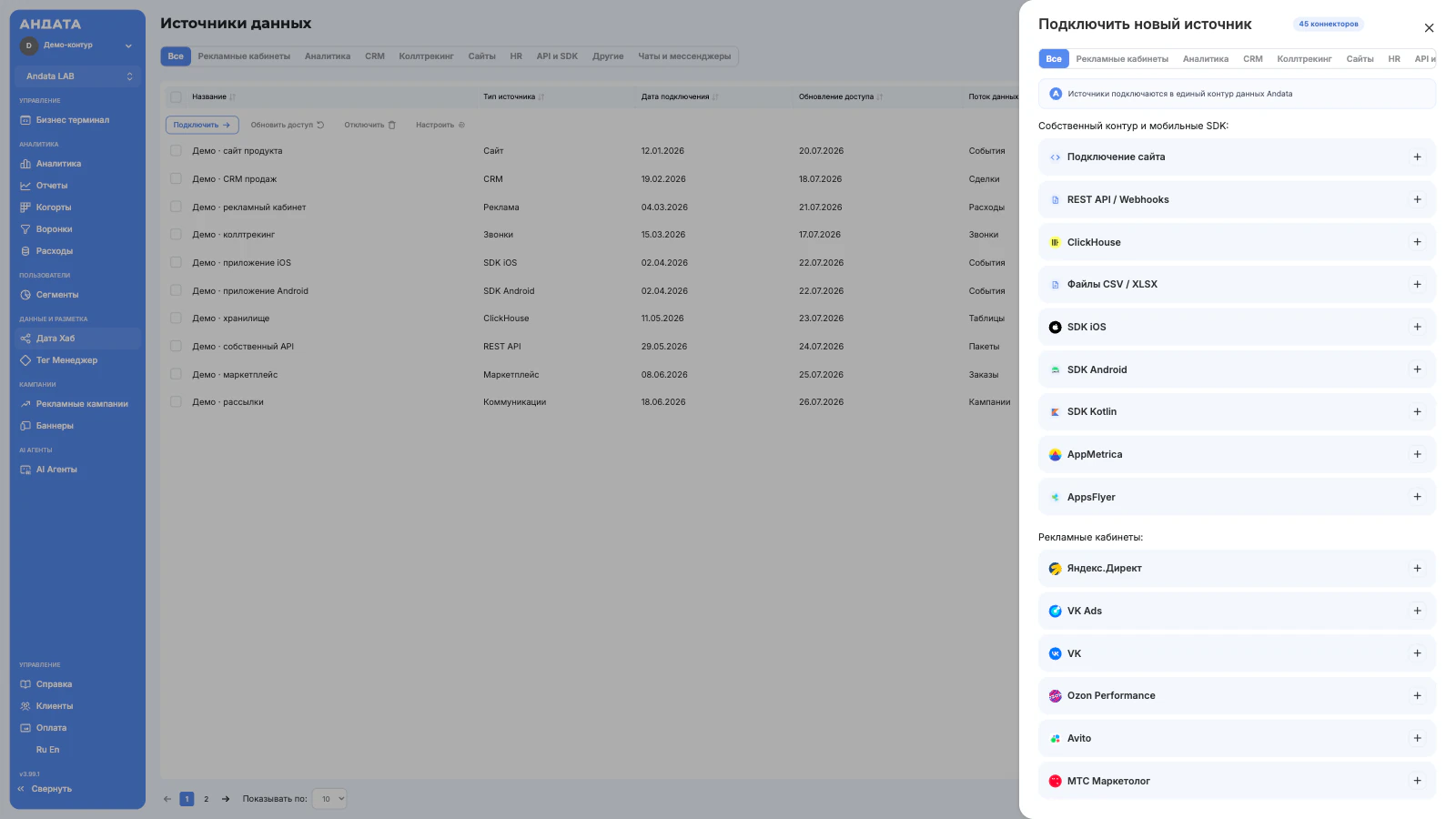1456x819 pixels.
Task: Add the МТС Маркетолог connector
Action: pos(1417,781)
